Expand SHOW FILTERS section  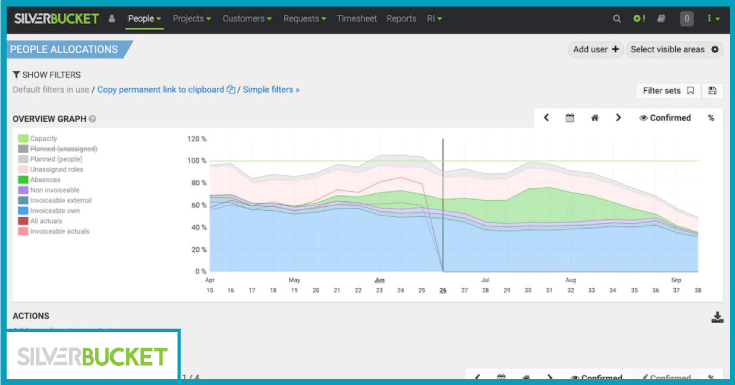47,75
